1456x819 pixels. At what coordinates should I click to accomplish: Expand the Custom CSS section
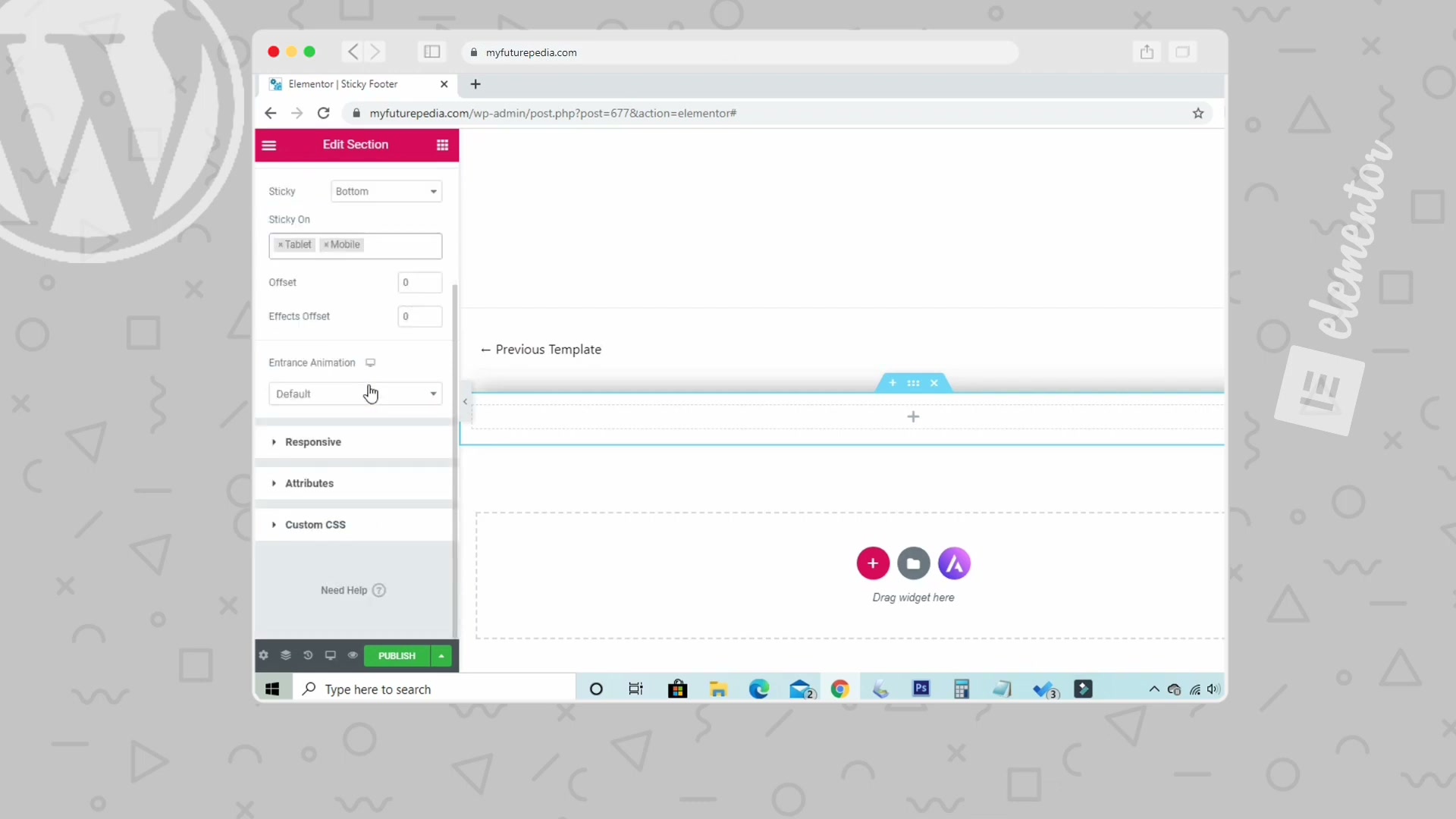point(354,525)
